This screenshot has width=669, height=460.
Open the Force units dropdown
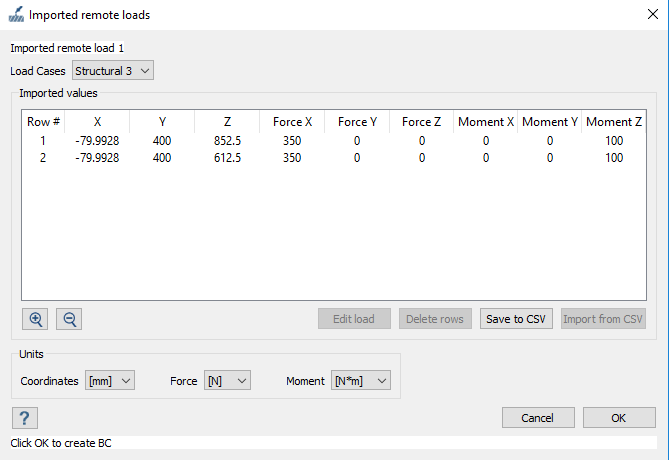(x=226, y=381)
